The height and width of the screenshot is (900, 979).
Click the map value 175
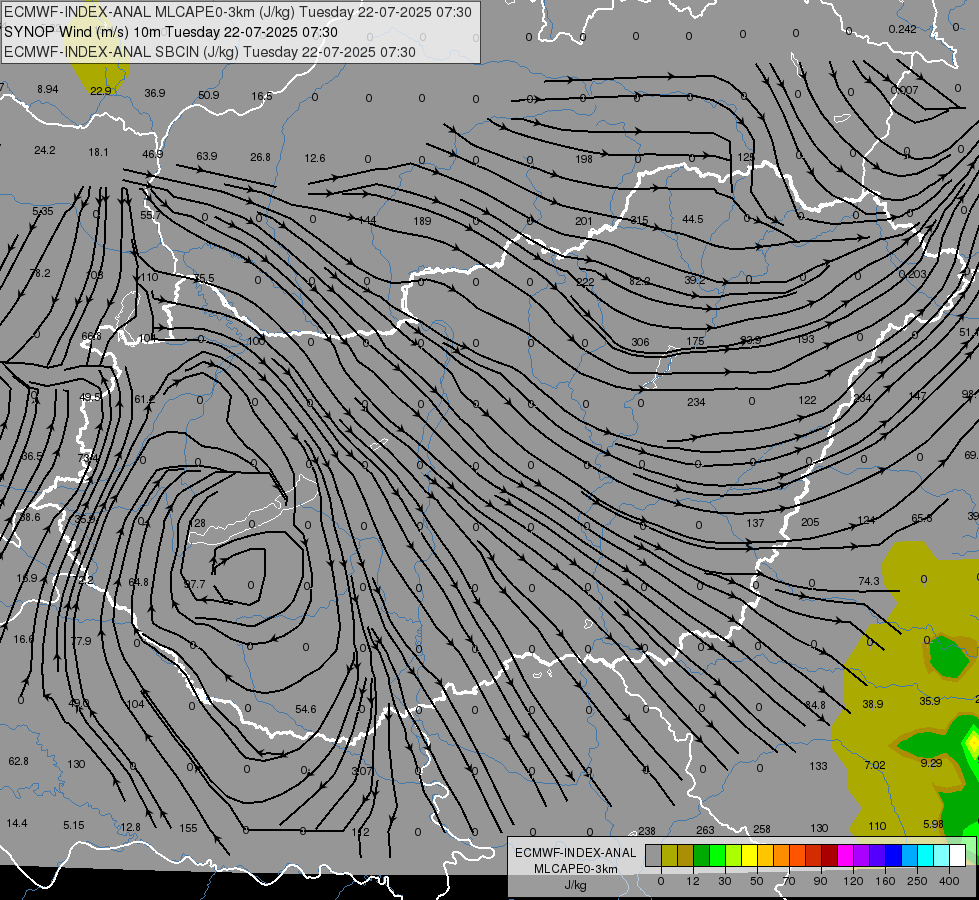(695, 341)
